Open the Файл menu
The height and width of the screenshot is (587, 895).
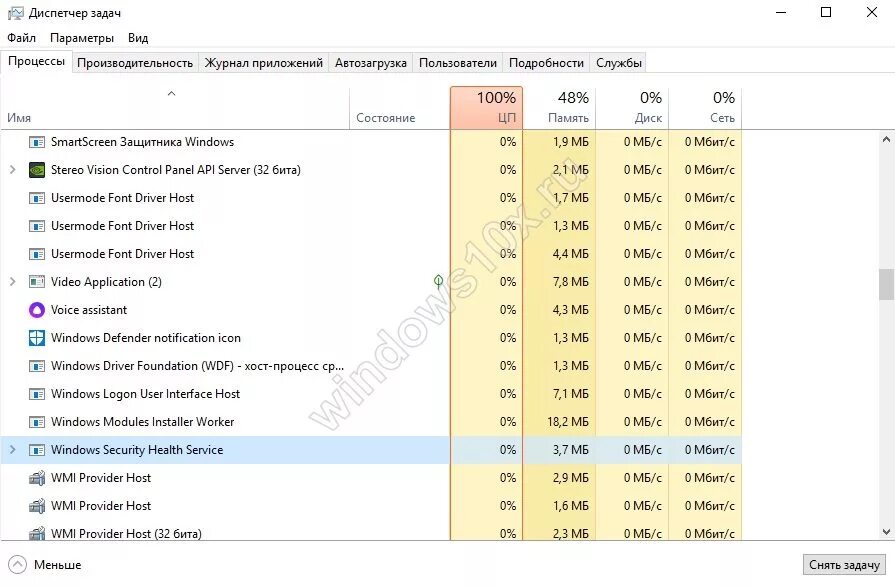(22, 38)
